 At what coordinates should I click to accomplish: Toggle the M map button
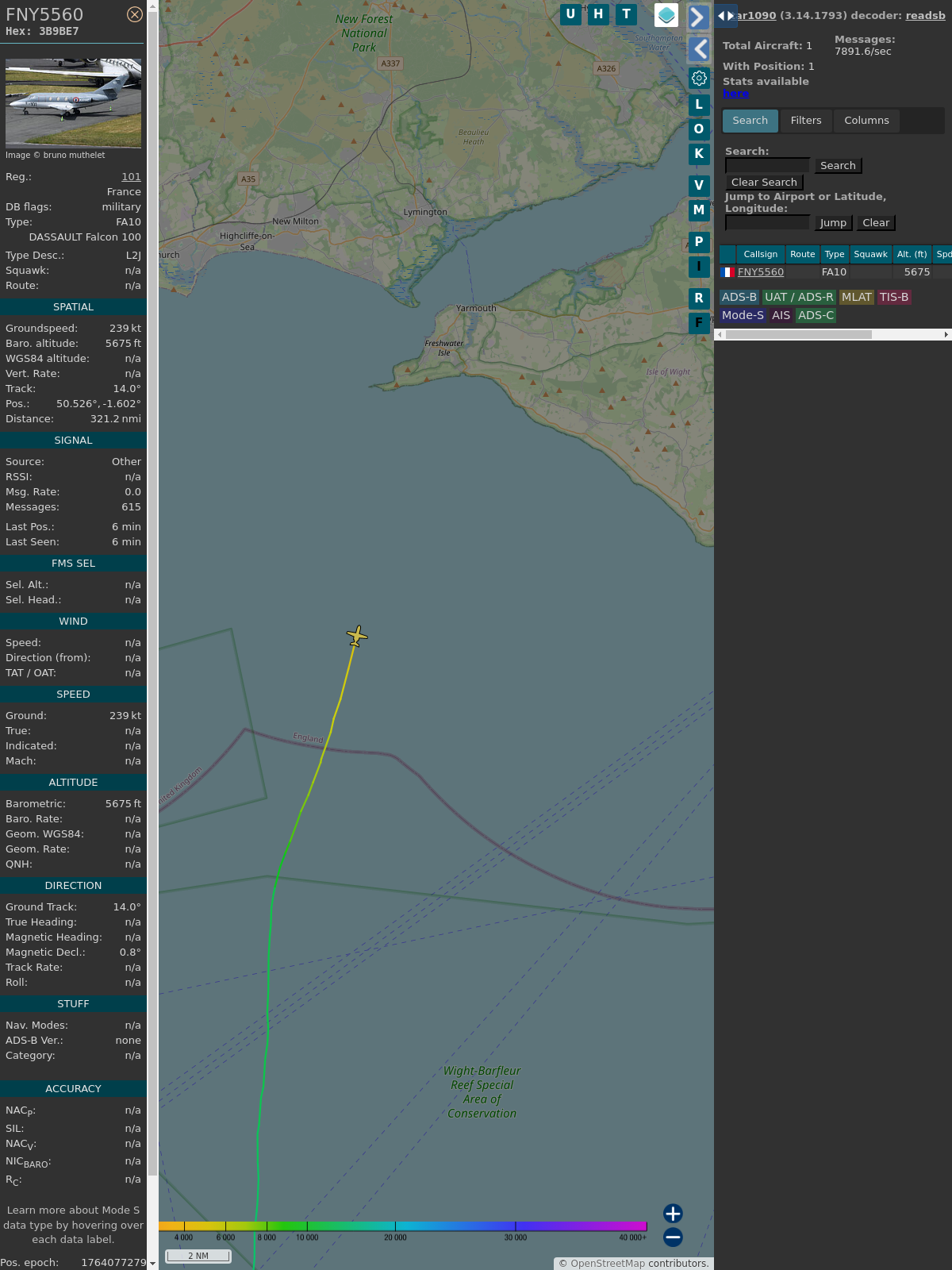click(699, 210)
